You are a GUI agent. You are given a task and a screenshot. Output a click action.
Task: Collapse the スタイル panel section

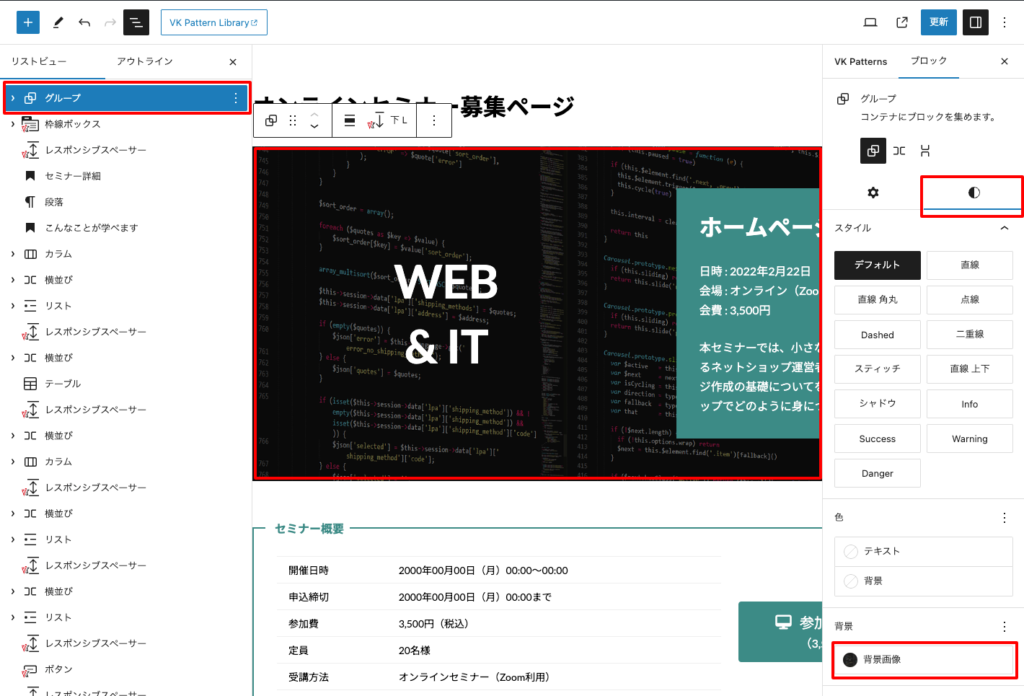(x=1004, y=228)
